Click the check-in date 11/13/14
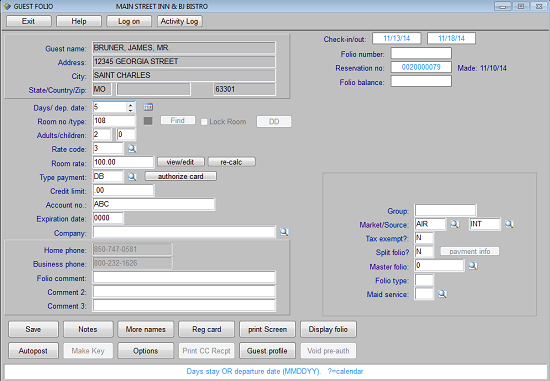Viewport: 550px width, 381px height. [397, 38]
